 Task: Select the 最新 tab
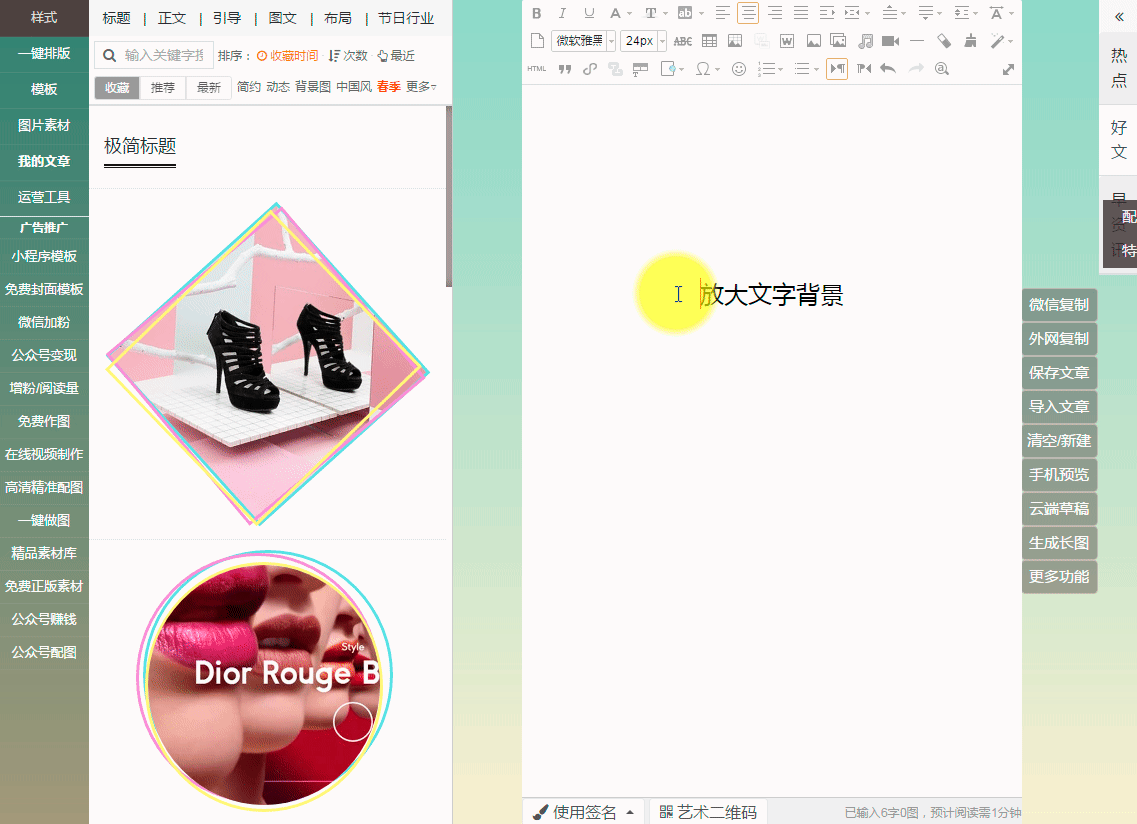click(x=208, y=88)
